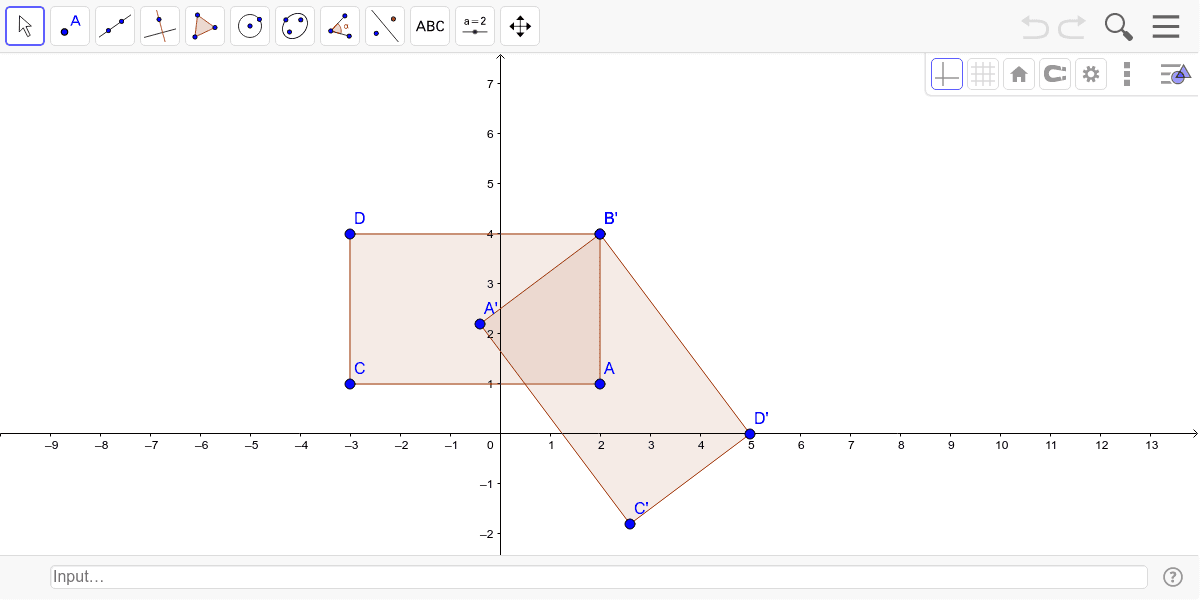Toggle axes visibility in style bar
The image size is (1200, 600).
947,74
